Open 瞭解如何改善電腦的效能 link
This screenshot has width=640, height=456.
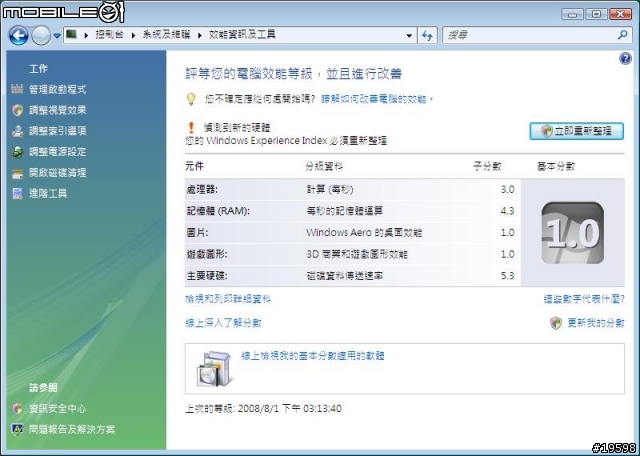[x=376, y=99]
